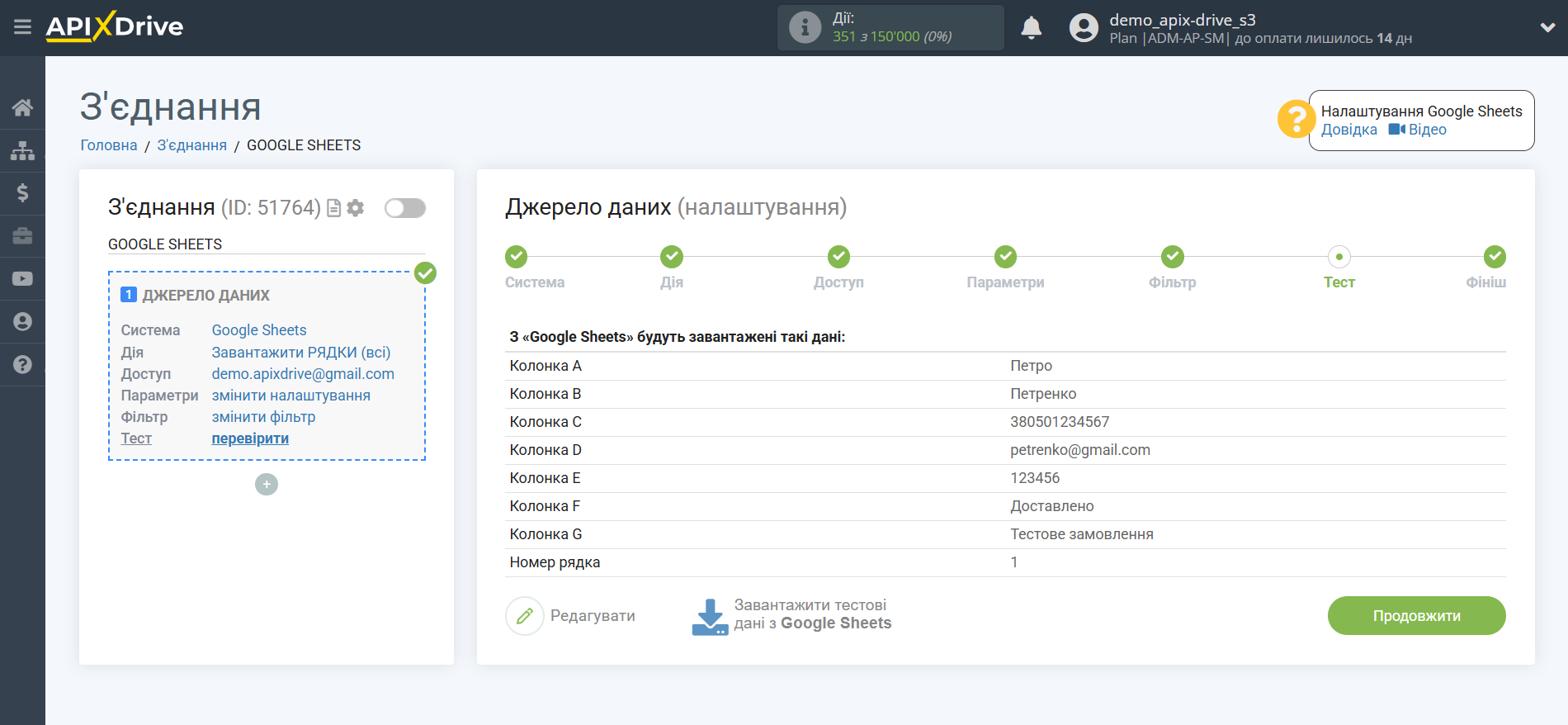Click the Дії 351 з 150'000 counter
The height and width of the screenshot is (725, 1568).
(891, 28)
